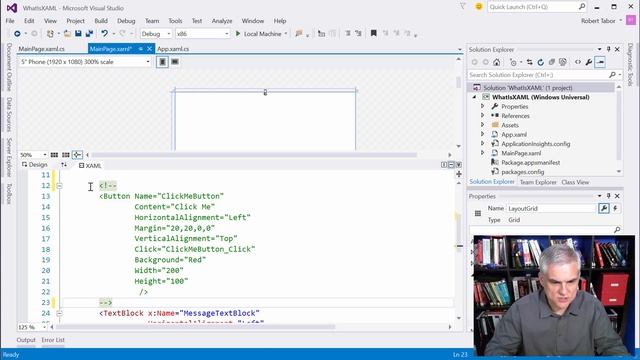Click the Show All Files icon
The width and height of the screenshot is (640, 360).
[x=563, y=62]
